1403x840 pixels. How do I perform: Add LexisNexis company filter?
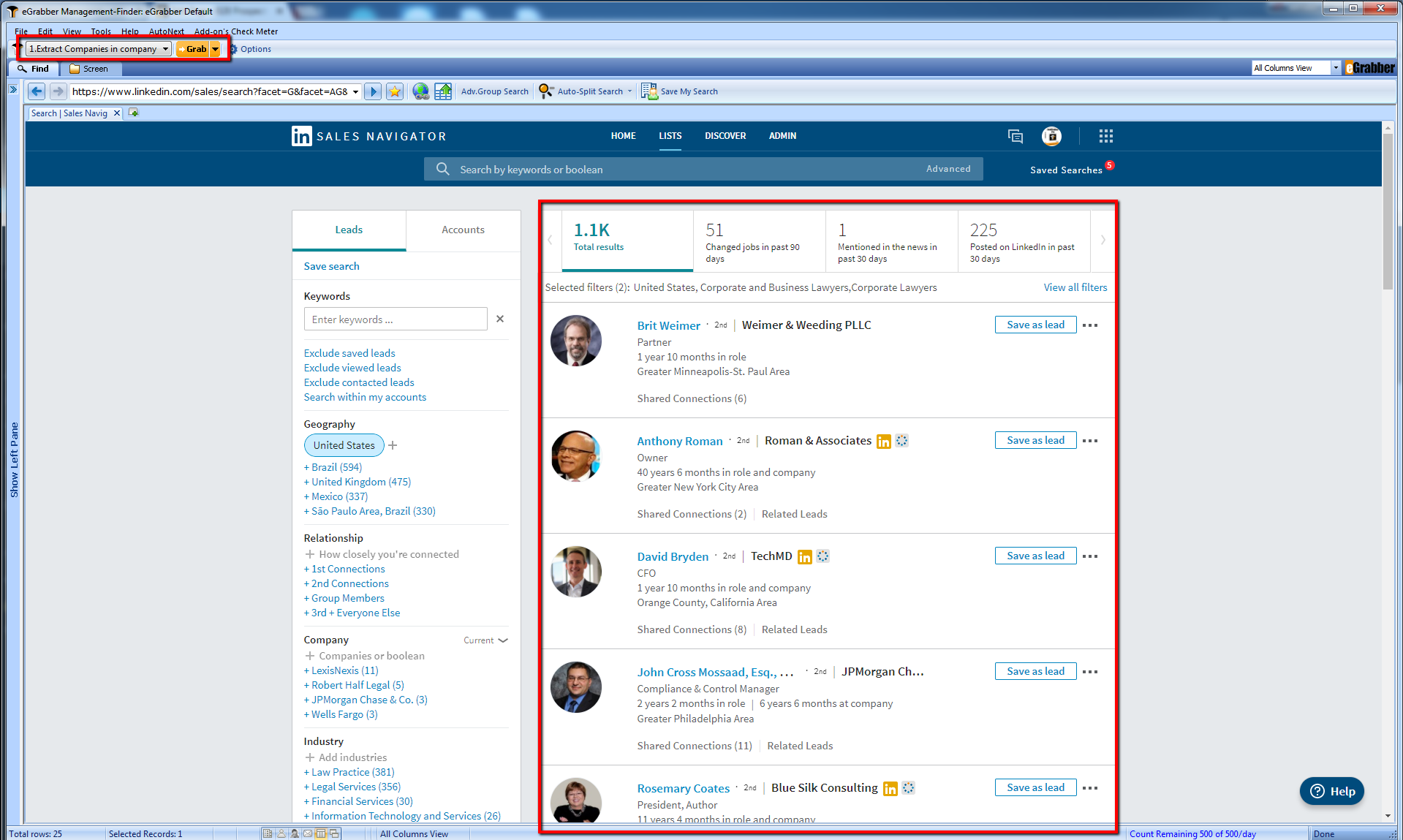[341, 670]
